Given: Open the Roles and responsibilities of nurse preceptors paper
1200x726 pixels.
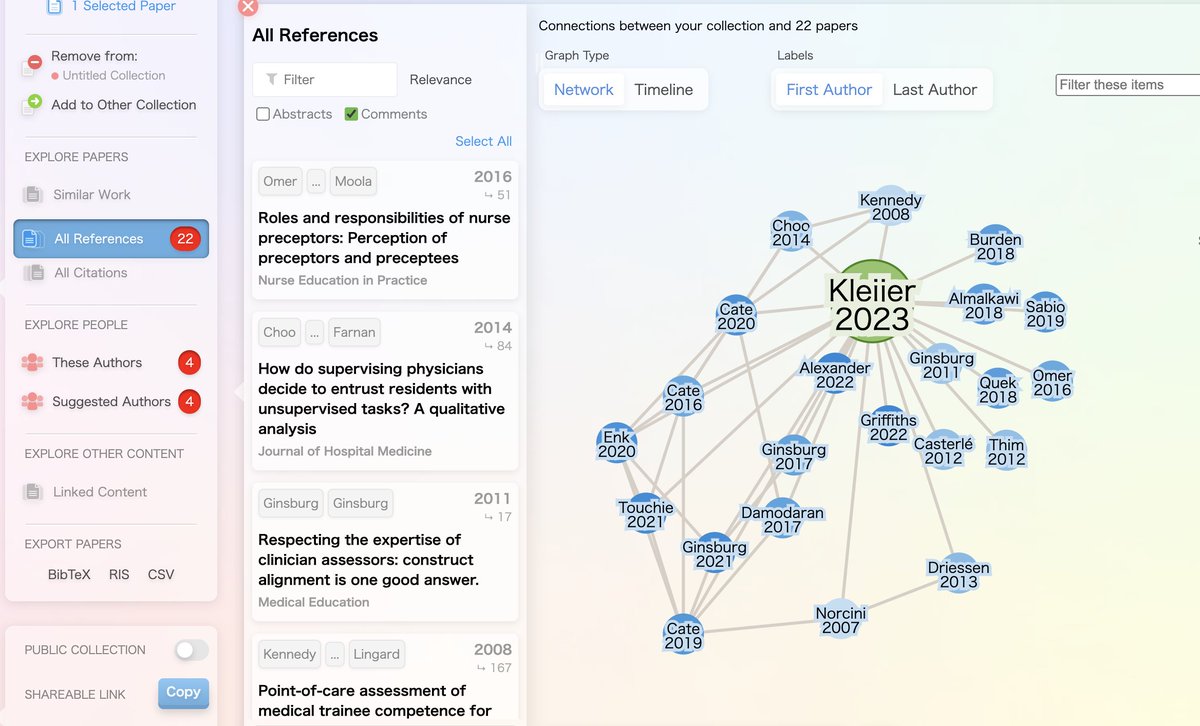Looking at the screenshot, I should click(384, 238).
